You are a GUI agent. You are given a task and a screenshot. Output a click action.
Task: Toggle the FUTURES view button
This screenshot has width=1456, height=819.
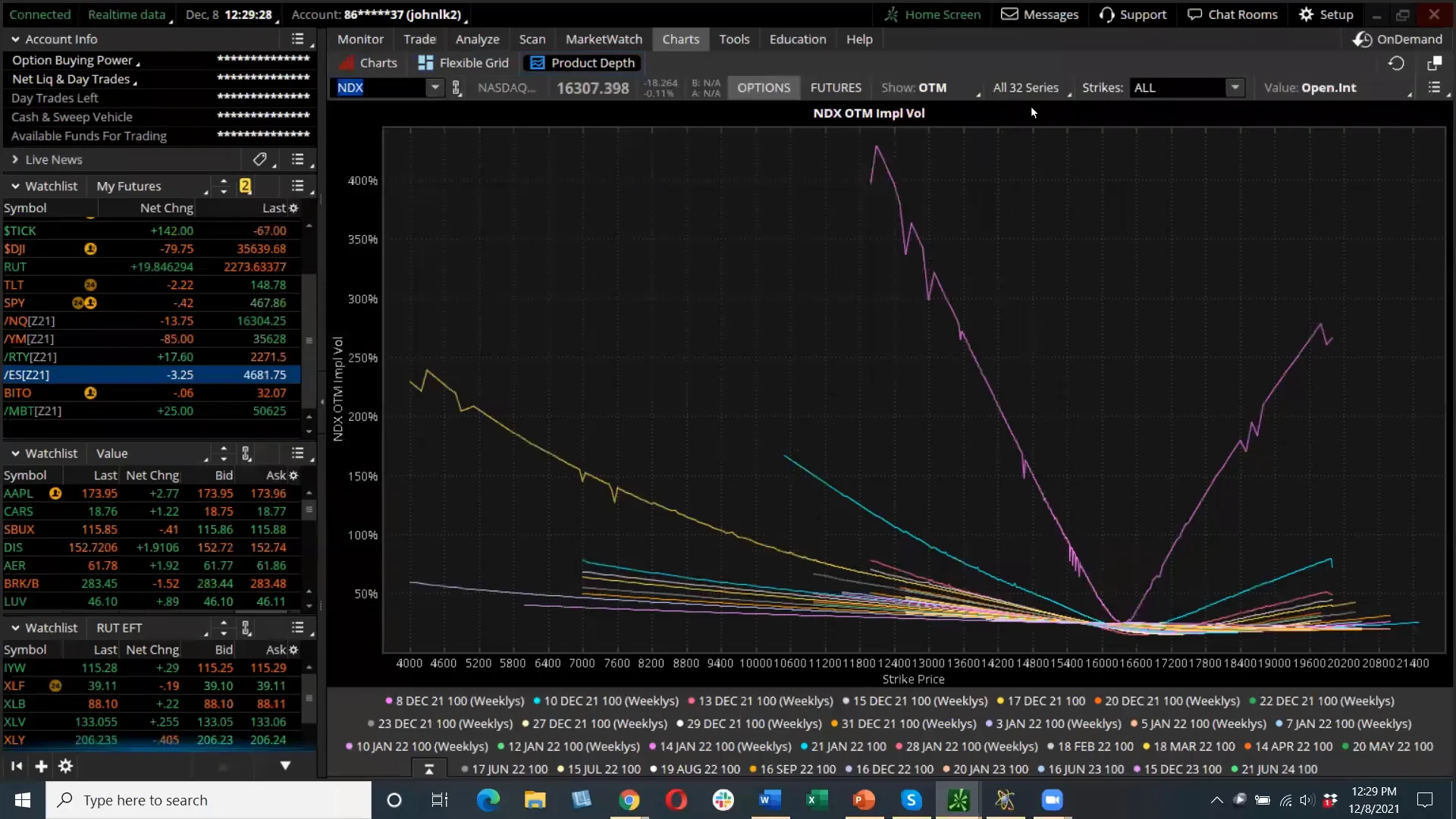tap(836, 88)
